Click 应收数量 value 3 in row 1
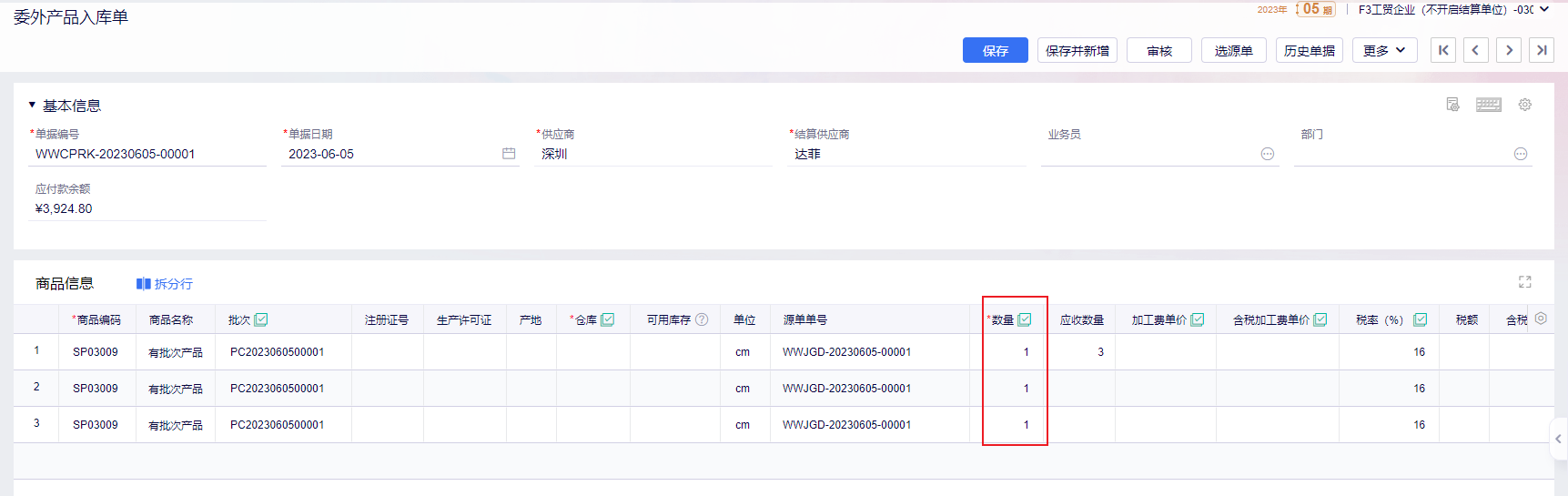 coord(1100,352)
